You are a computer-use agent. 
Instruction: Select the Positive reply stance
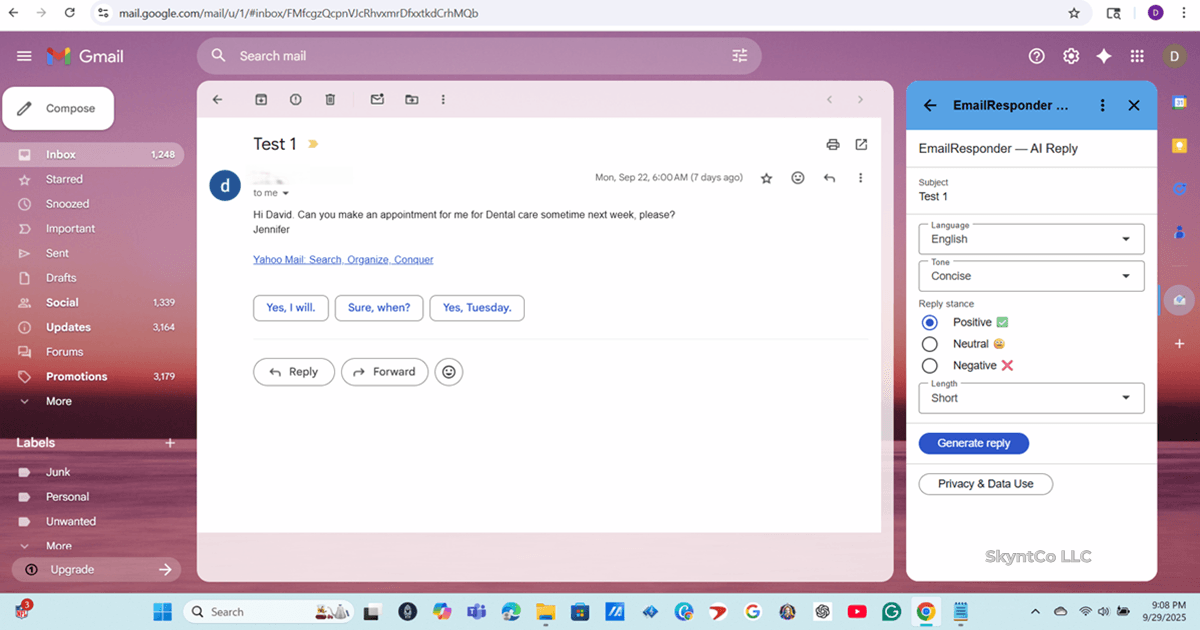click(x=929, y=321)
